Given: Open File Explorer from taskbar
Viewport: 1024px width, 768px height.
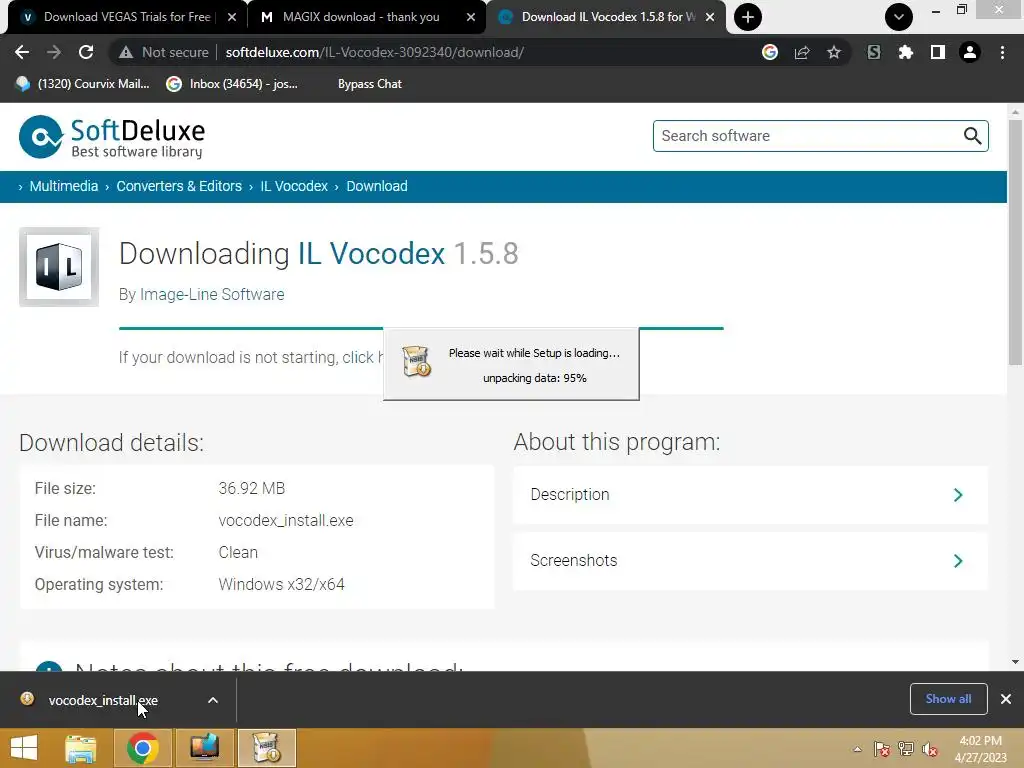Looking at the screenshot, I should (x=80, y=748).
